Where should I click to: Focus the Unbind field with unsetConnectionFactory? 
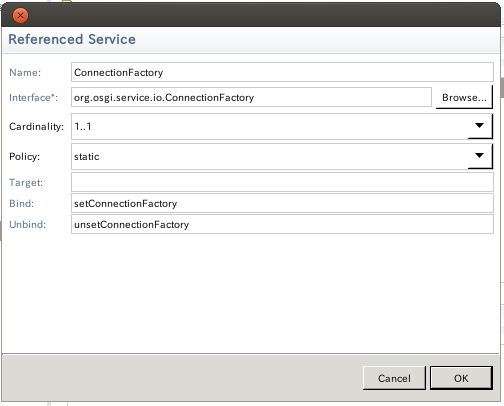point(282,224)
